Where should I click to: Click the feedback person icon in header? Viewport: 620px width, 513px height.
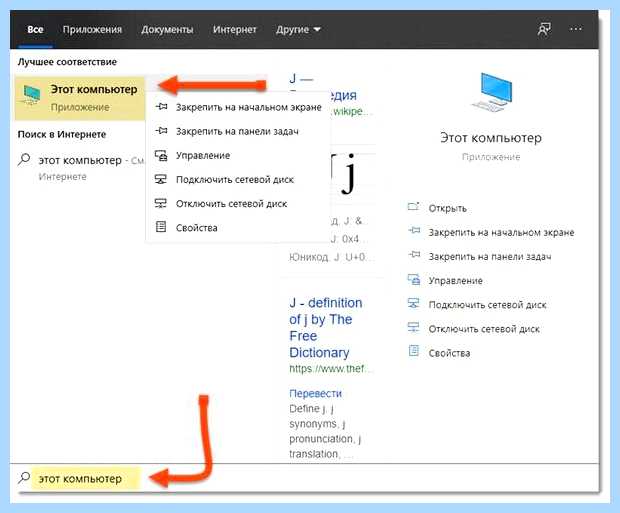544,29
